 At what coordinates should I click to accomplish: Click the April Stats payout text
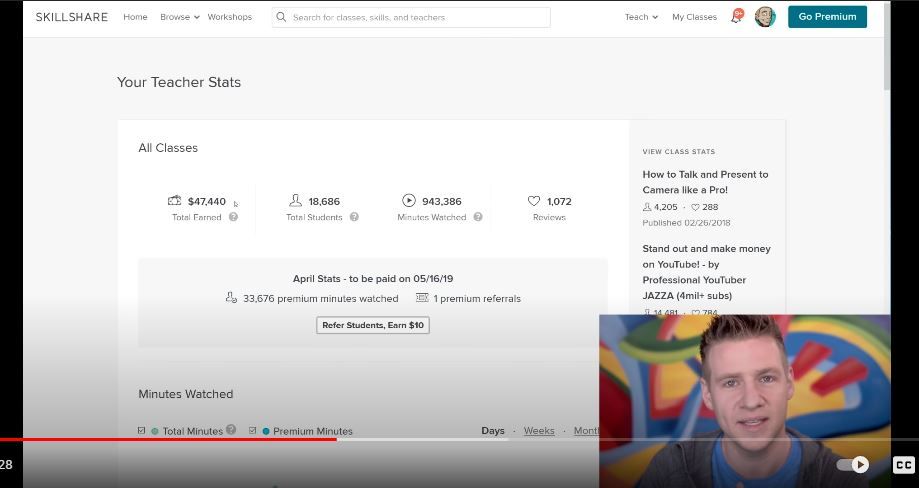[373, 279]
